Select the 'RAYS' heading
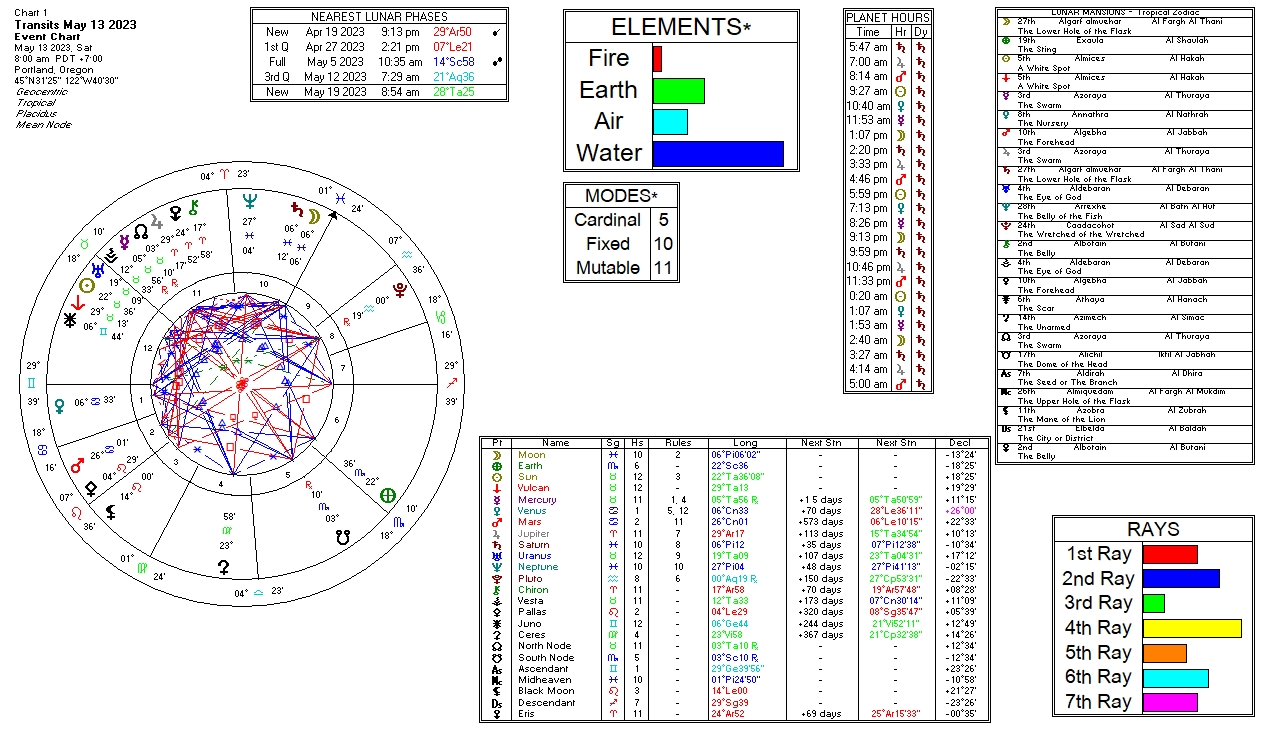Viewport: 1267px width, 741px height. click(x=1153, y=530)
